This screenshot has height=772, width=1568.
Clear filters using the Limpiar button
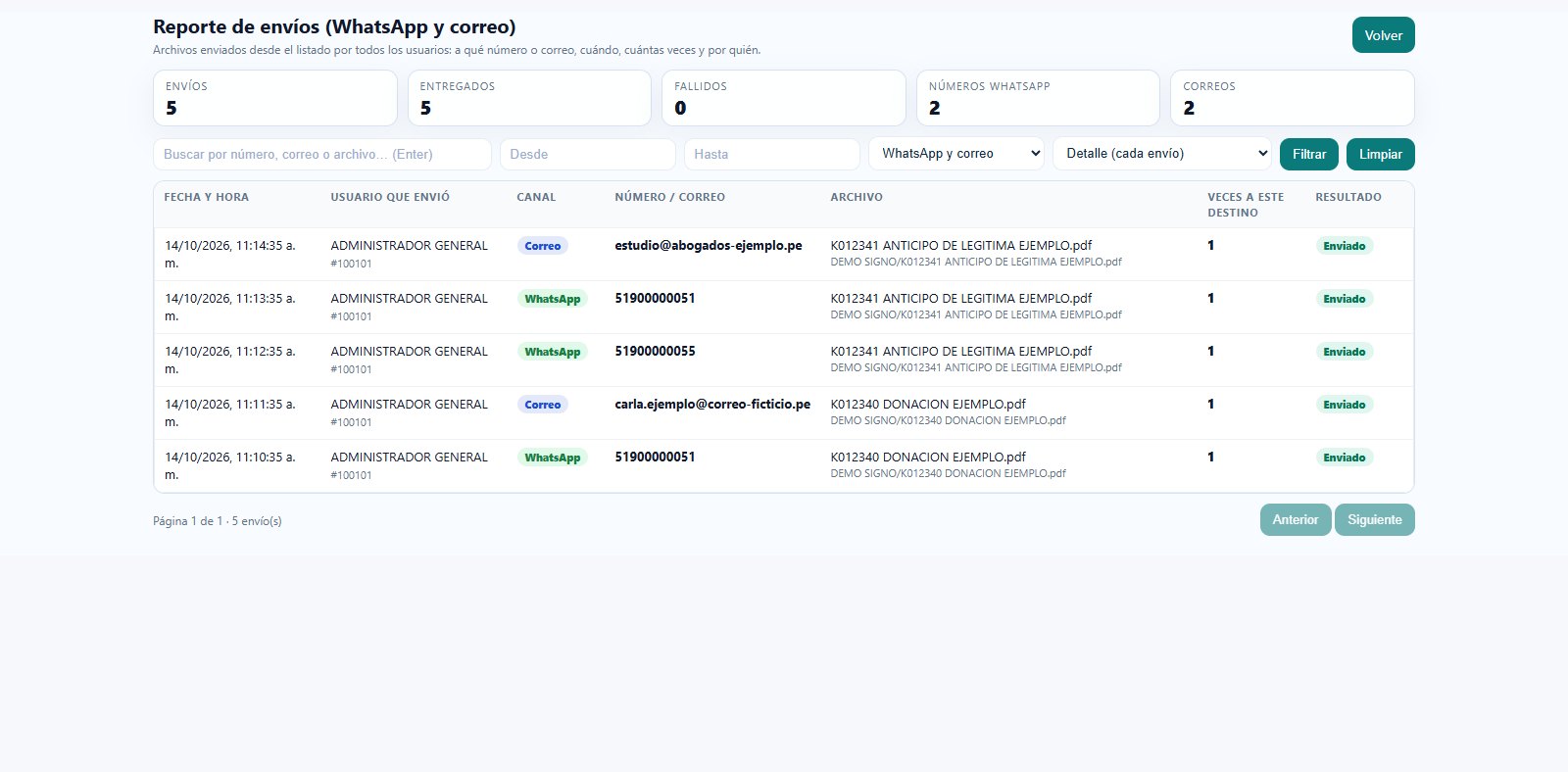pos(1381,154)
